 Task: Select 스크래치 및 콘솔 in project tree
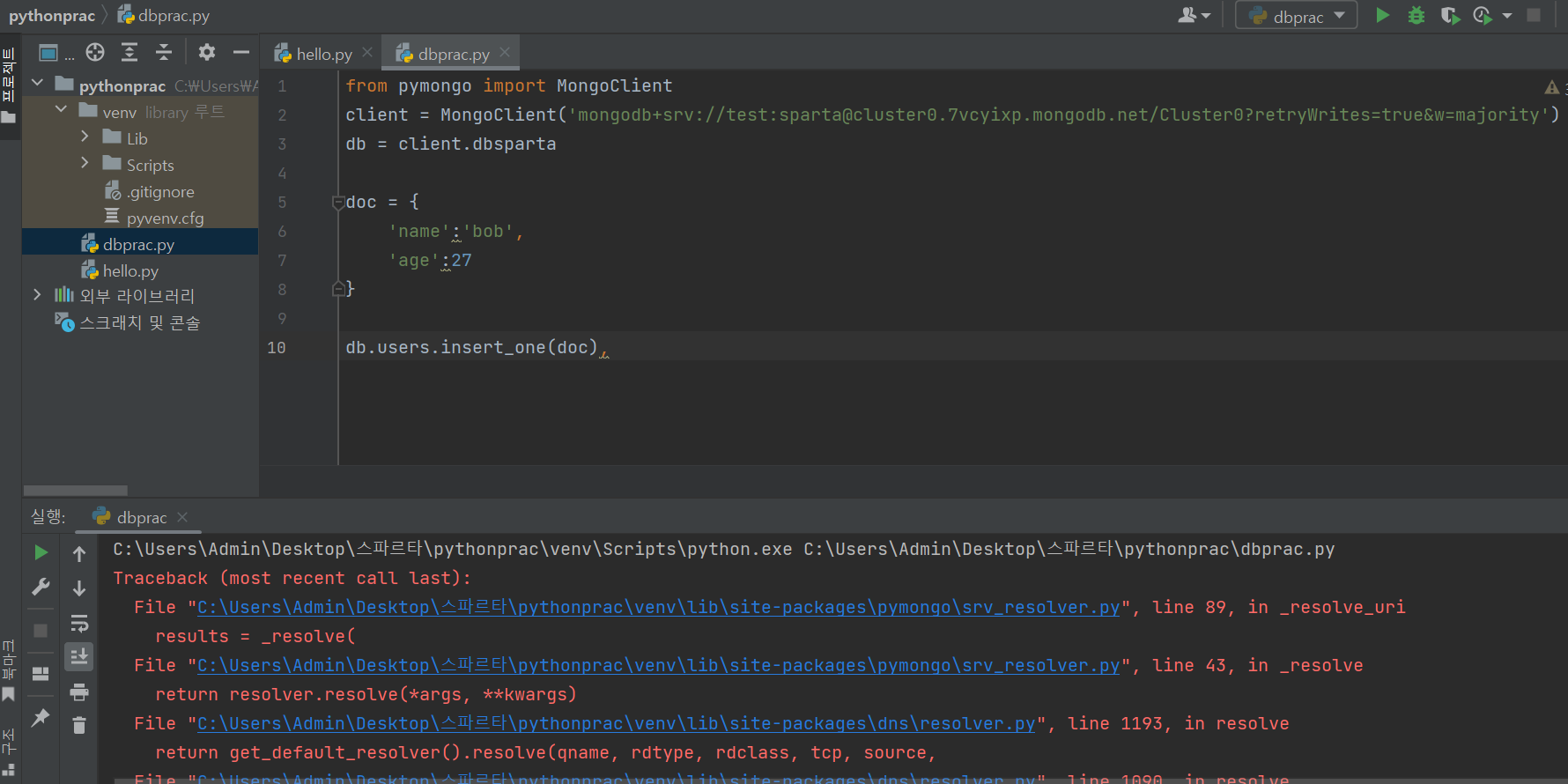pyautogui.click(x=140, y=323)
